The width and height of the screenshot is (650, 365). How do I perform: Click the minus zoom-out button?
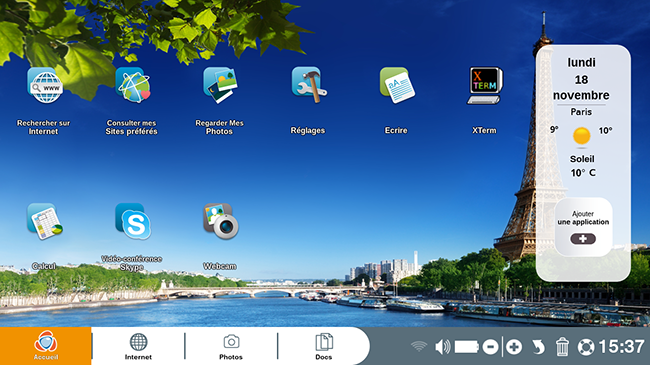point(490,347)
